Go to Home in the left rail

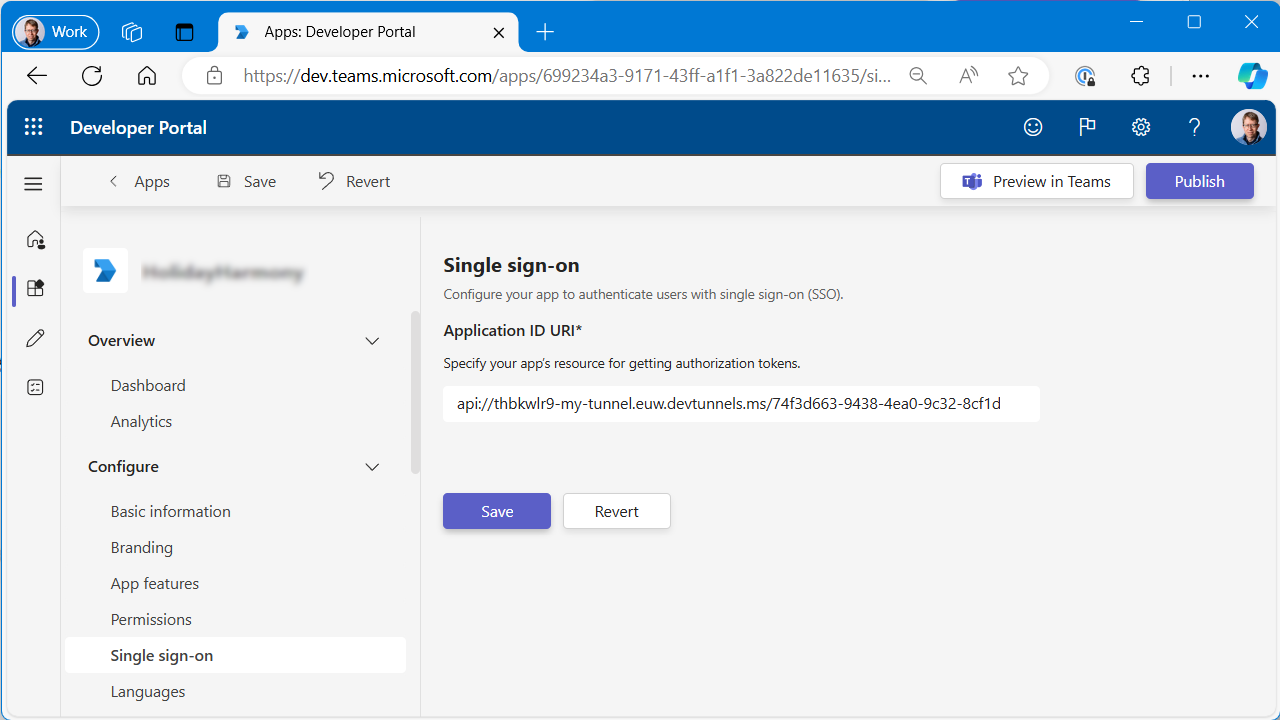(x=35, y=239)
